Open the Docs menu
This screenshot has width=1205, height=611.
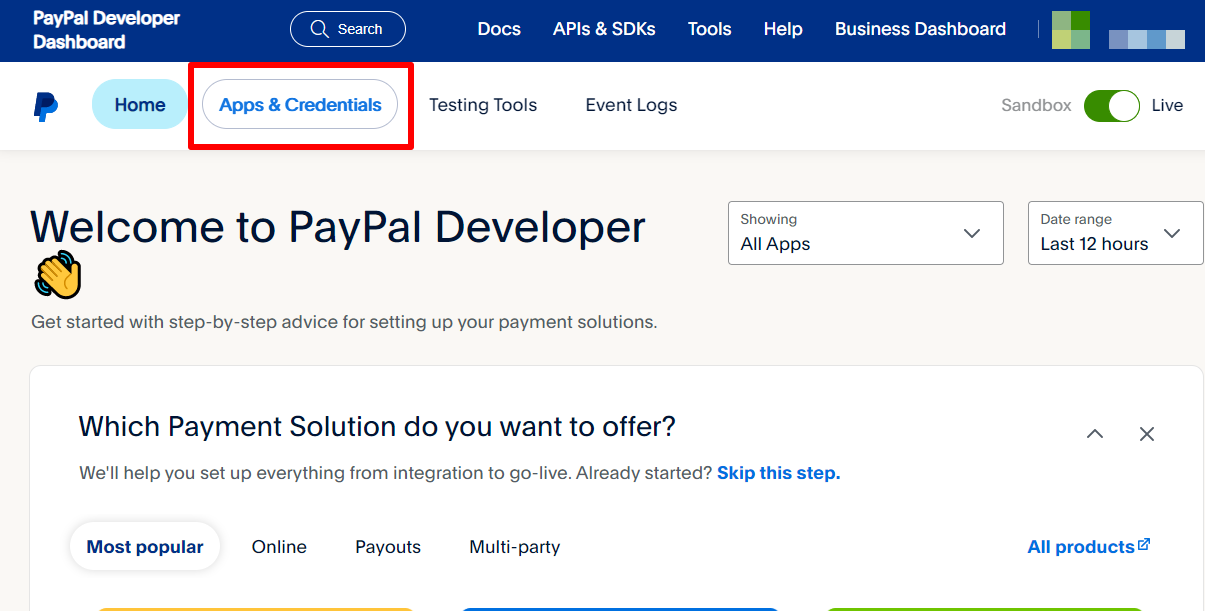(499, 29)
